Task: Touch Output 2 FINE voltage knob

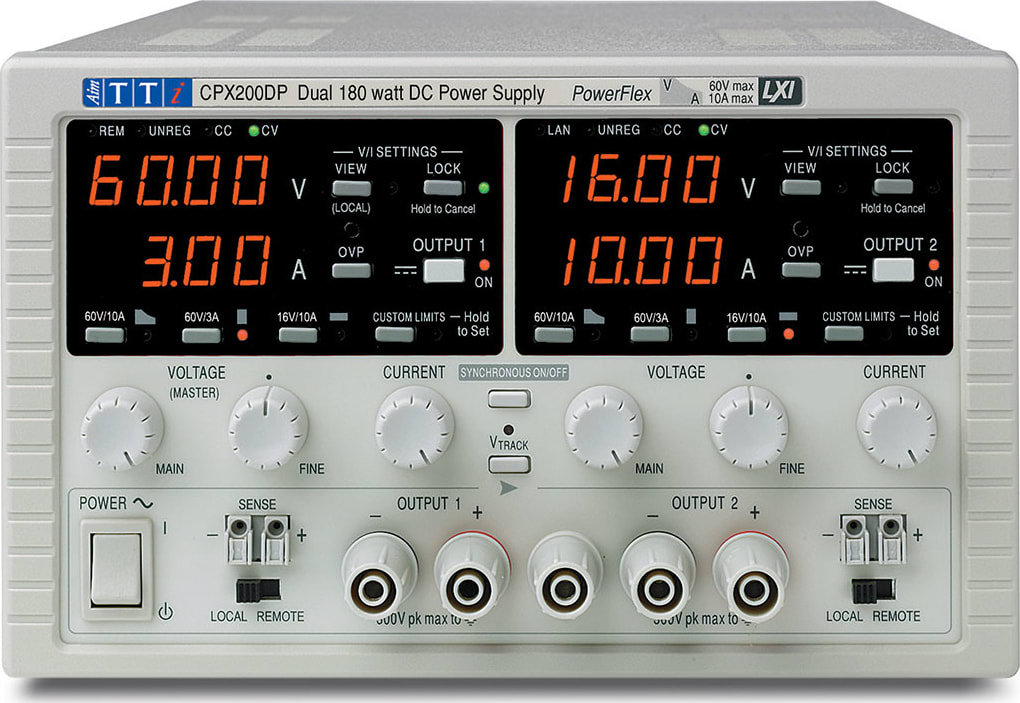Action: coord(749,427)
